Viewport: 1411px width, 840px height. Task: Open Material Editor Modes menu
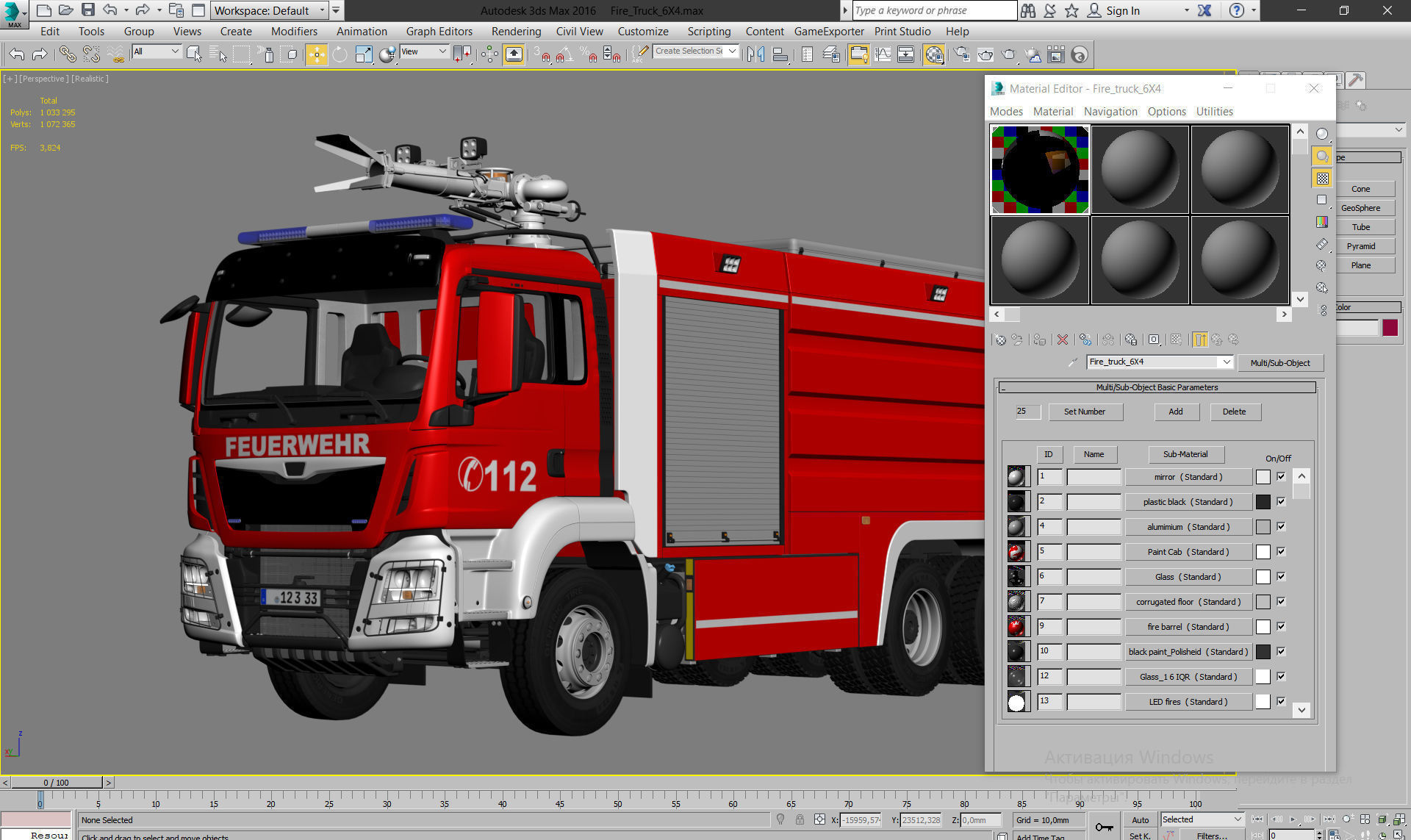click(1006, 111)
